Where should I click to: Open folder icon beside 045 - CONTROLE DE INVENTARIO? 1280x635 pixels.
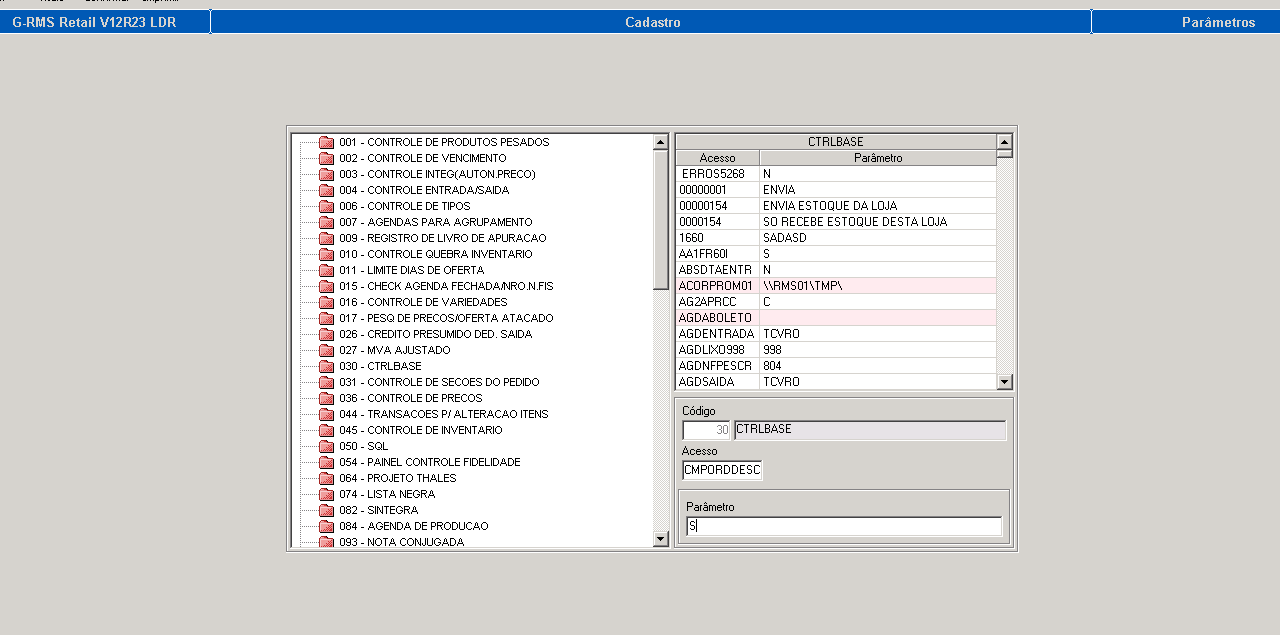pos(326,430)
